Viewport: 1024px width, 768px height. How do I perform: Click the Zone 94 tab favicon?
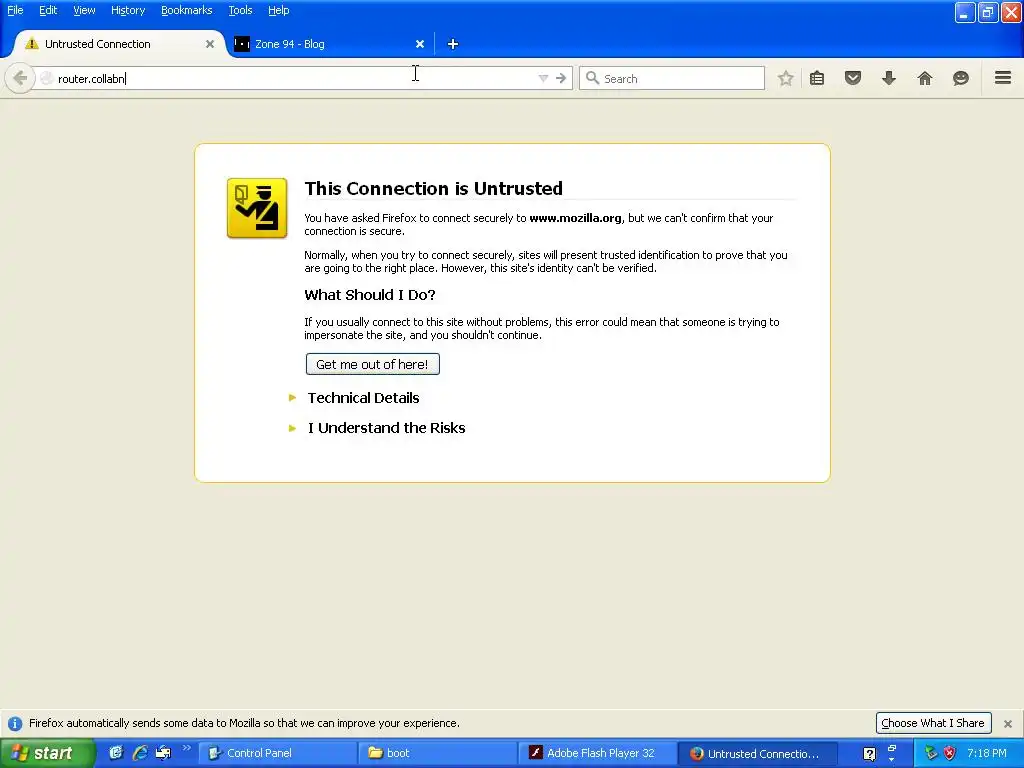pyautogui.click(x=242, y=44)
